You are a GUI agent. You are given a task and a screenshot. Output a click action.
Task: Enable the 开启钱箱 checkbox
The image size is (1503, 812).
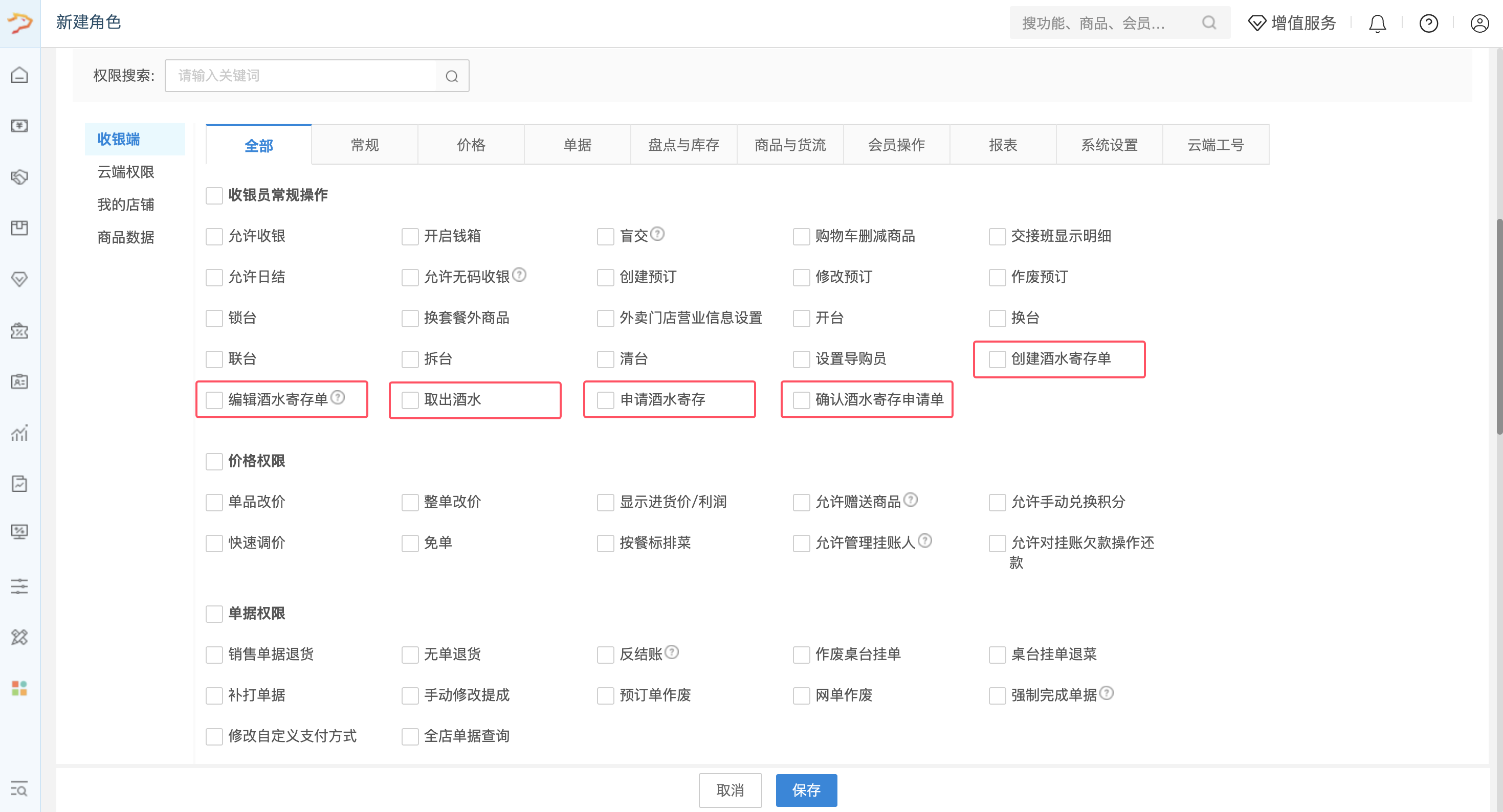(x=410, y=236)
